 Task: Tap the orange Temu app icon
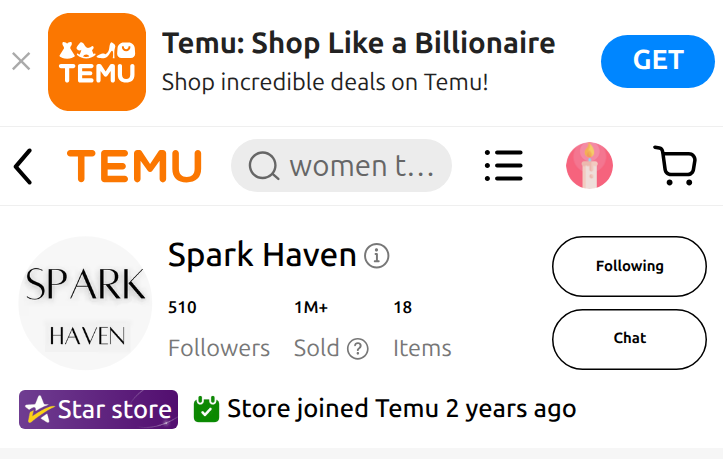click(97, 62)
